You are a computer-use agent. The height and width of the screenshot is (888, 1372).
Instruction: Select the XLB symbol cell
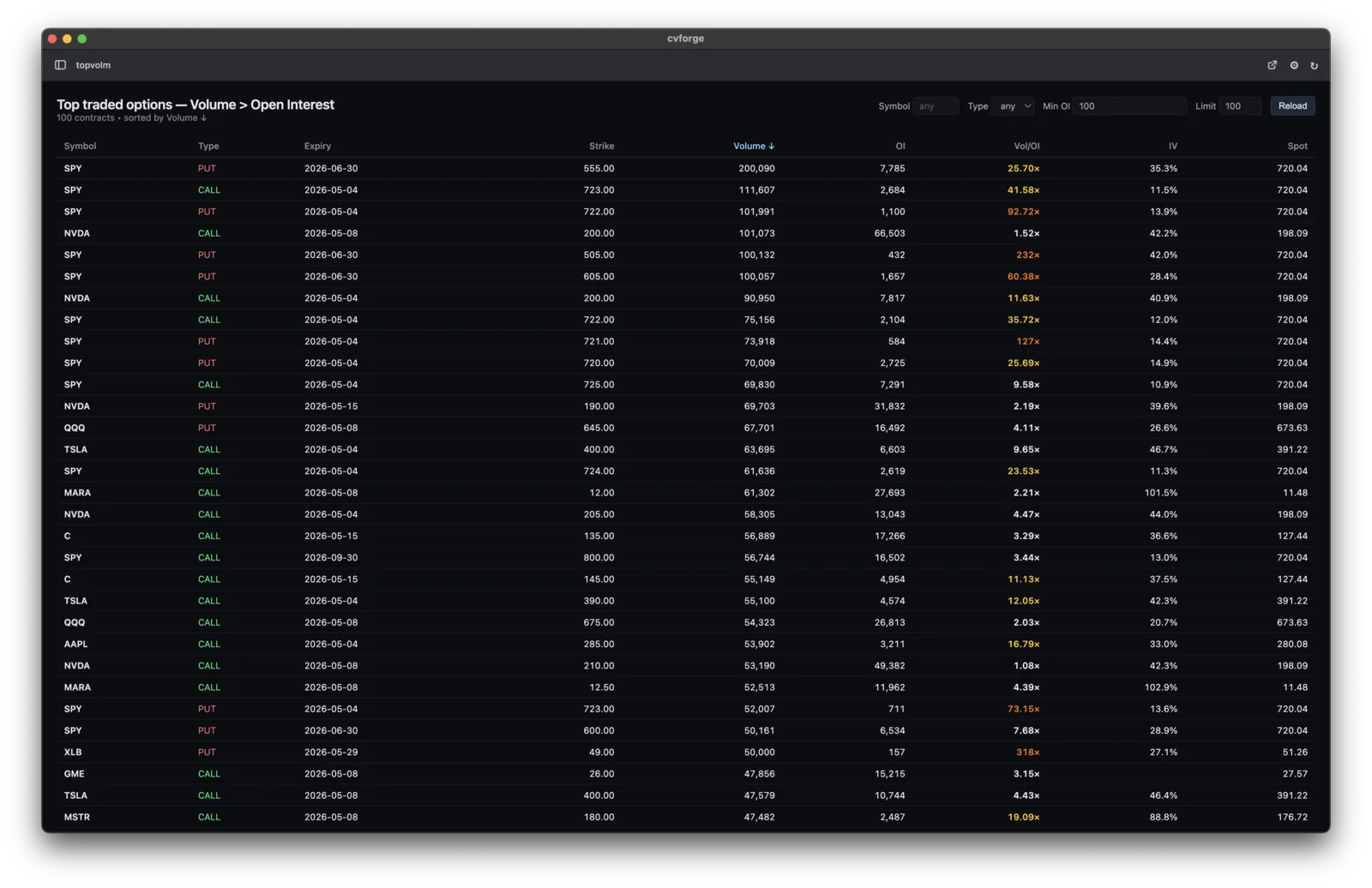click(73, 753)
